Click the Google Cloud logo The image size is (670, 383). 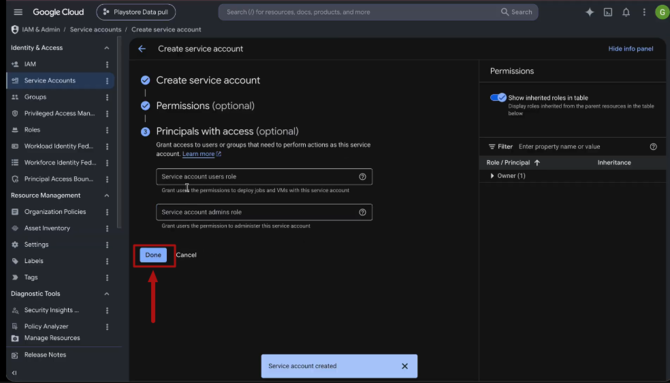(58, 12)
